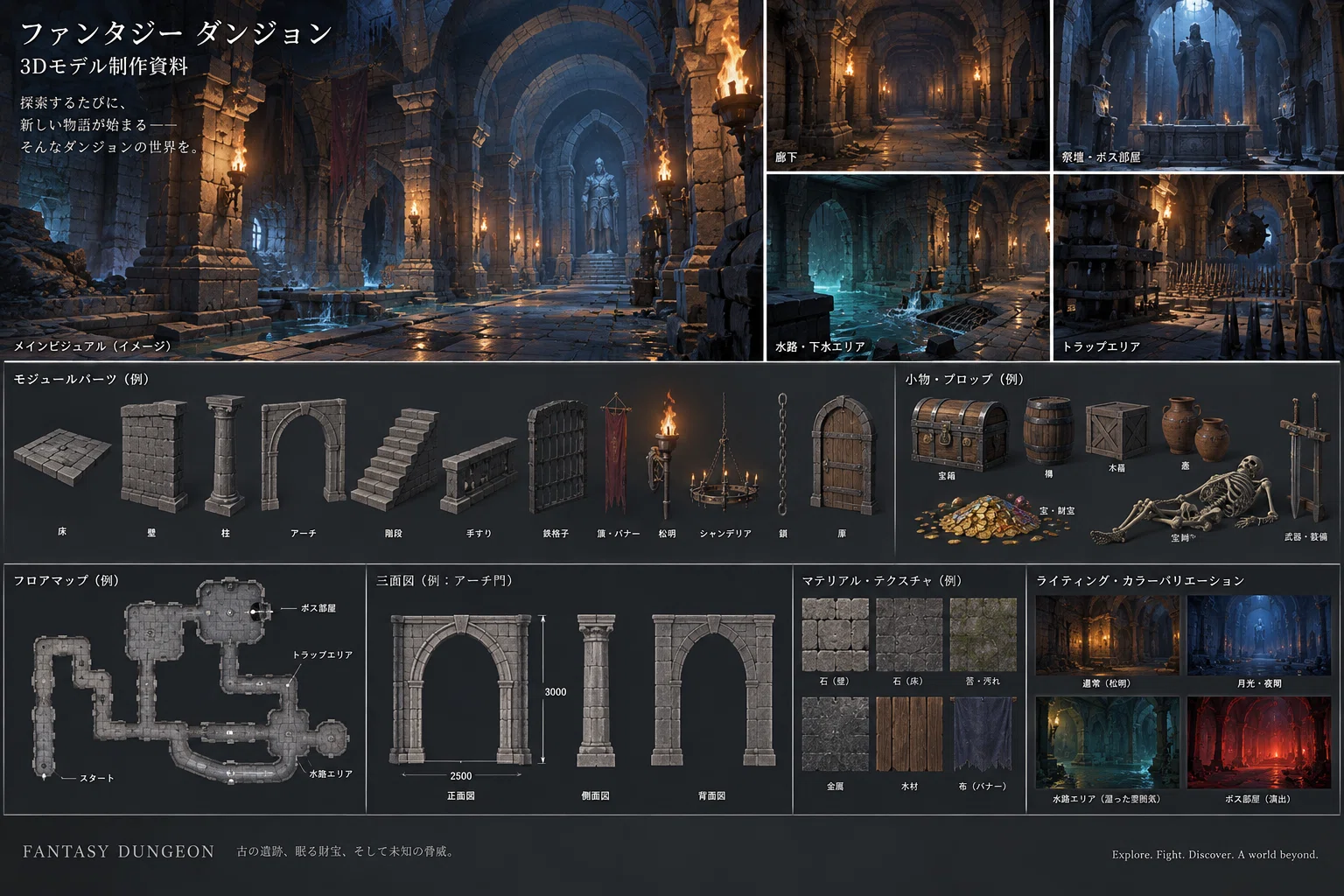Open the main visual dungeon hall image
Image resolution: width=1344 pixels, height=896 pixels.
[x=382, y=179]
